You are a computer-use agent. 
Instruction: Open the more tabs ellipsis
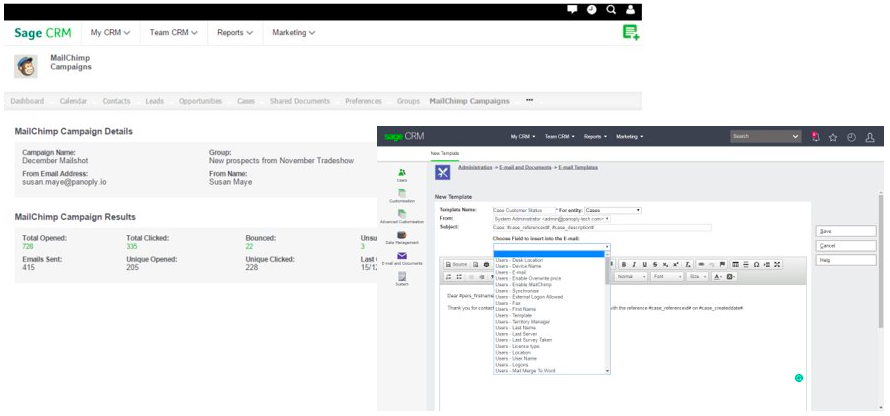(530, 100)
